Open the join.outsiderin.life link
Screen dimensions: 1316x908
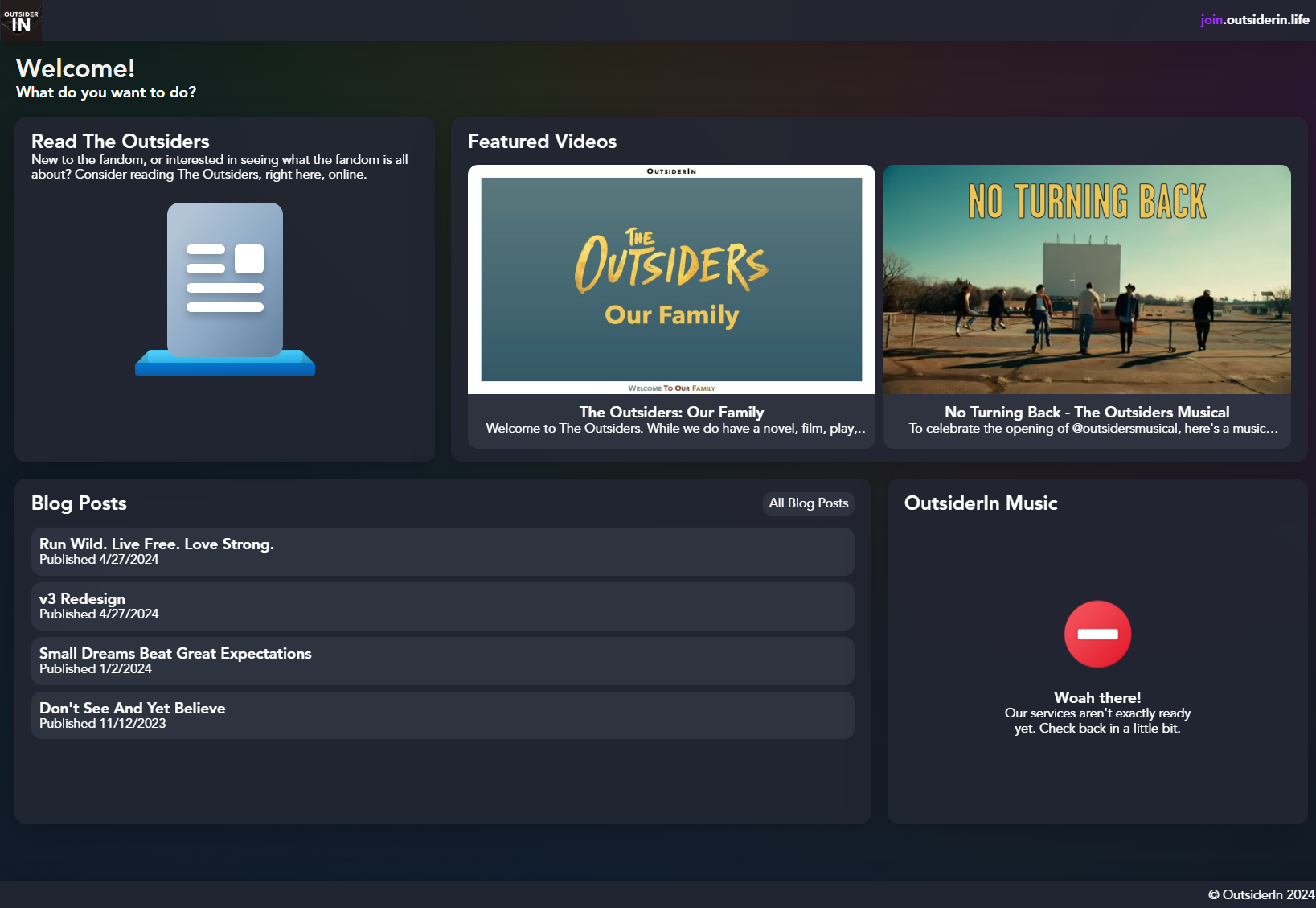tap(1252, 21)
